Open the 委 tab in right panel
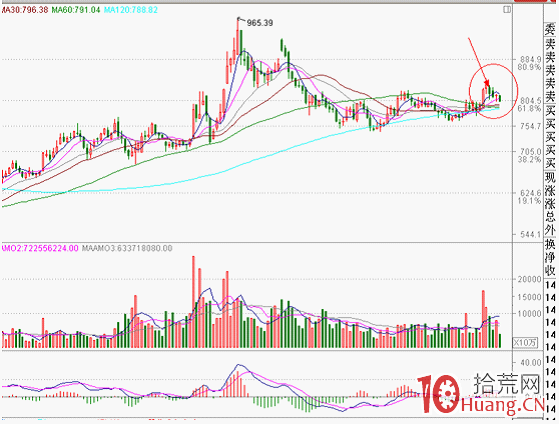Screen dimensions: 559x424 (550, 29)
